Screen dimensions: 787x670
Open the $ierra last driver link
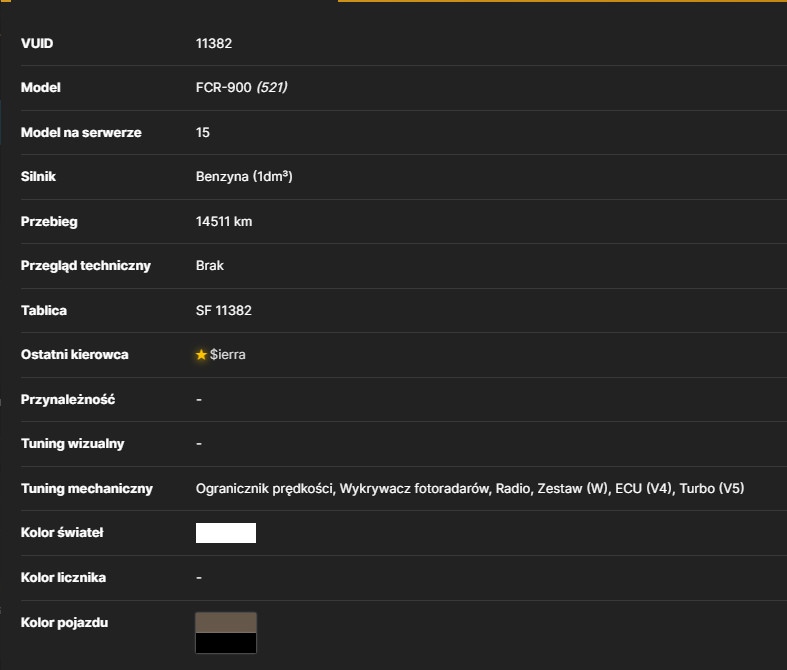[227, 355]
